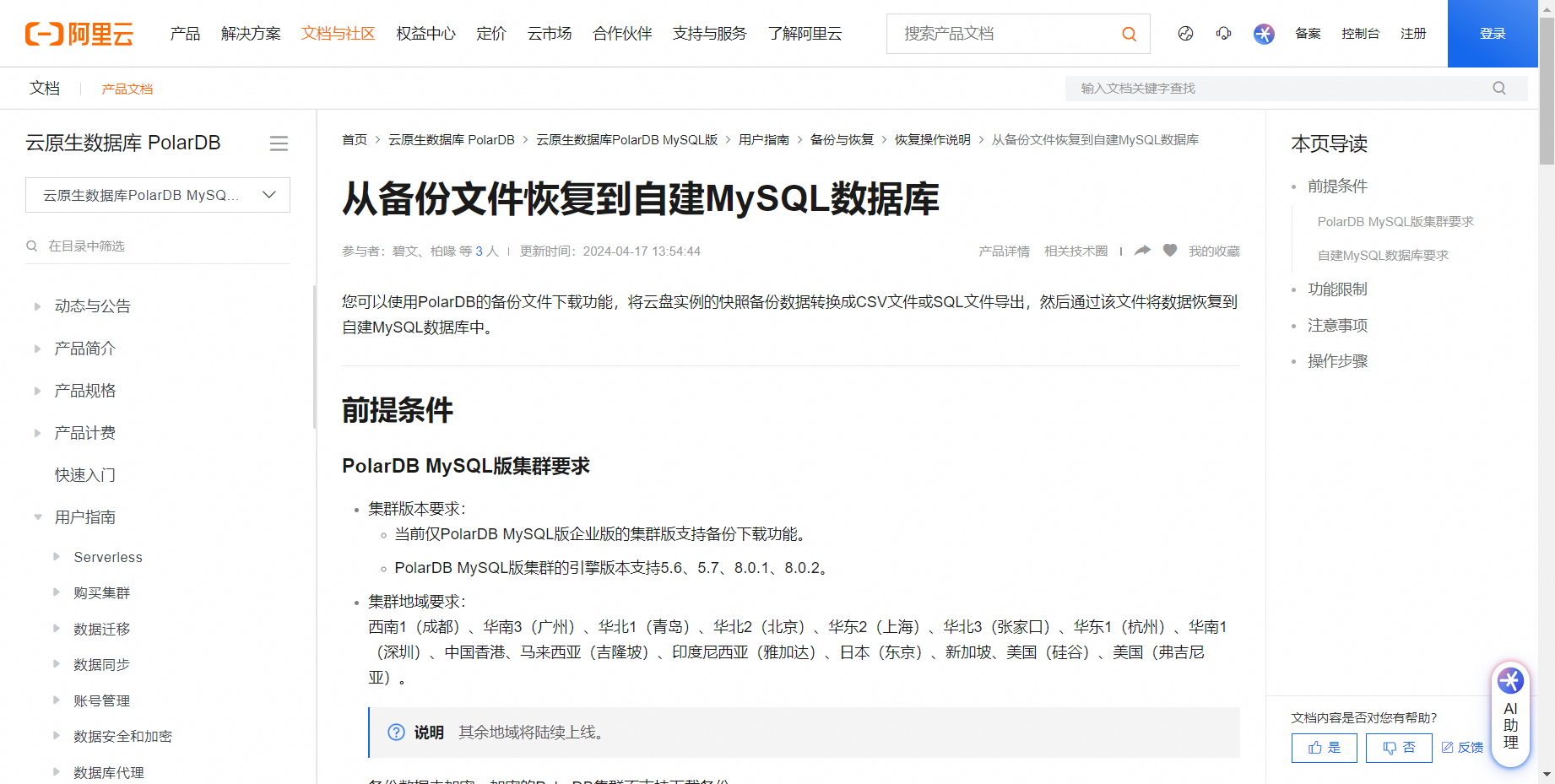This screenshot has width=1555, height=784.
Task: Jump to PolarDB MySQL版集群要求 in page guide
Action: (x=1395, y=222)
